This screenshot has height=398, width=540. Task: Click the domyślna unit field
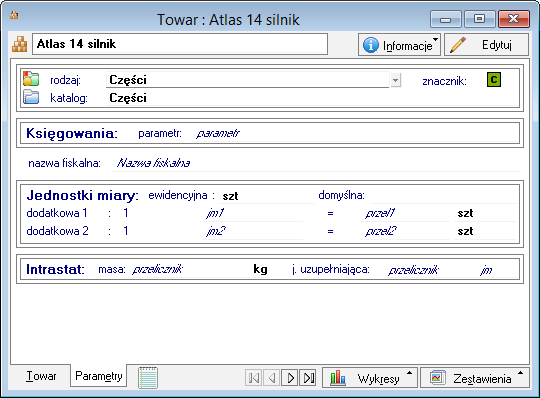(444, 196)
